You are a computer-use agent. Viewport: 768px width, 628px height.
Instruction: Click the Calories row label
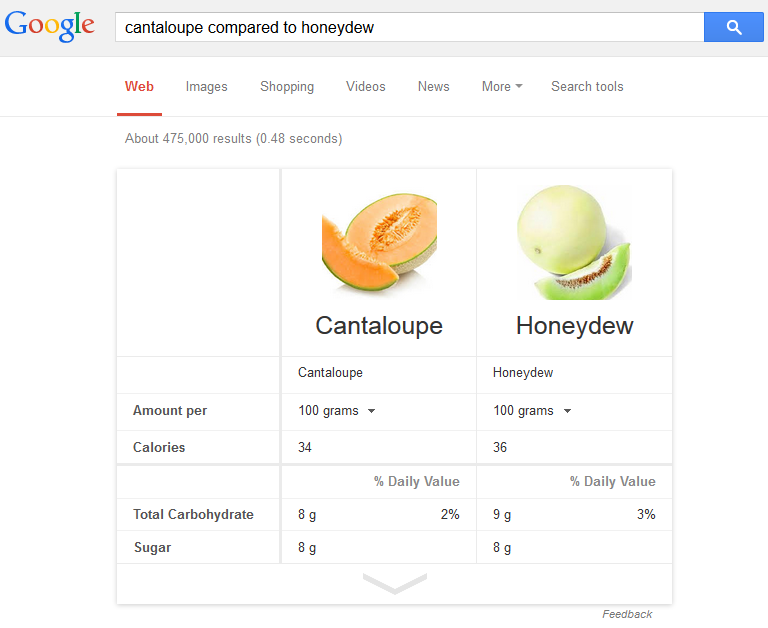click(159, 448)
